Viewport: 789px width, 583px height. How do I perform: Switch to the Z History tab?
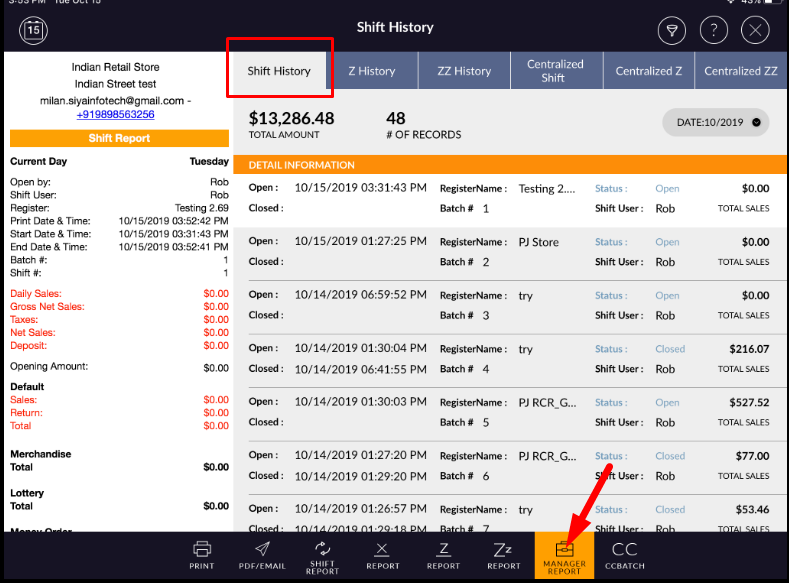[x=372, y=71]
